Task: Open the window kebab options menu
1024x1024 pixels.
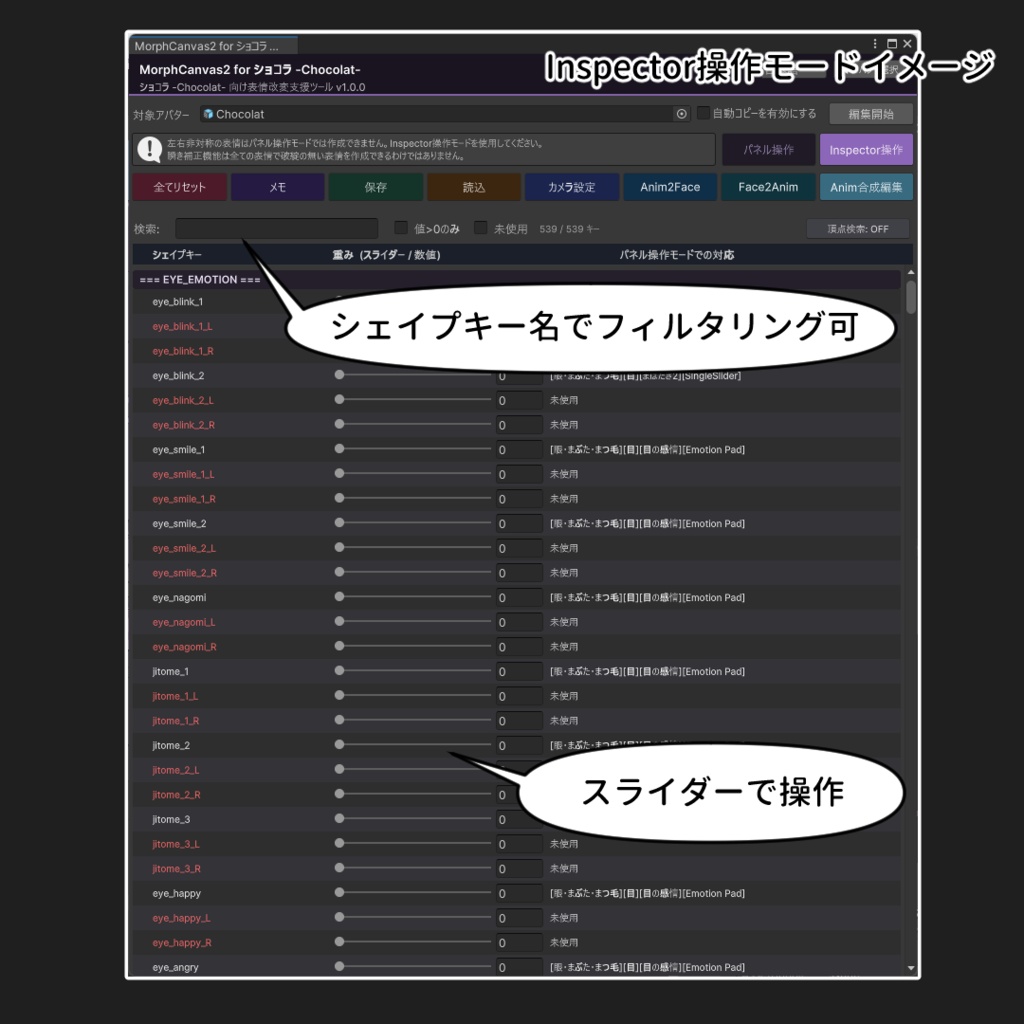Action: (x=874, y=44)
